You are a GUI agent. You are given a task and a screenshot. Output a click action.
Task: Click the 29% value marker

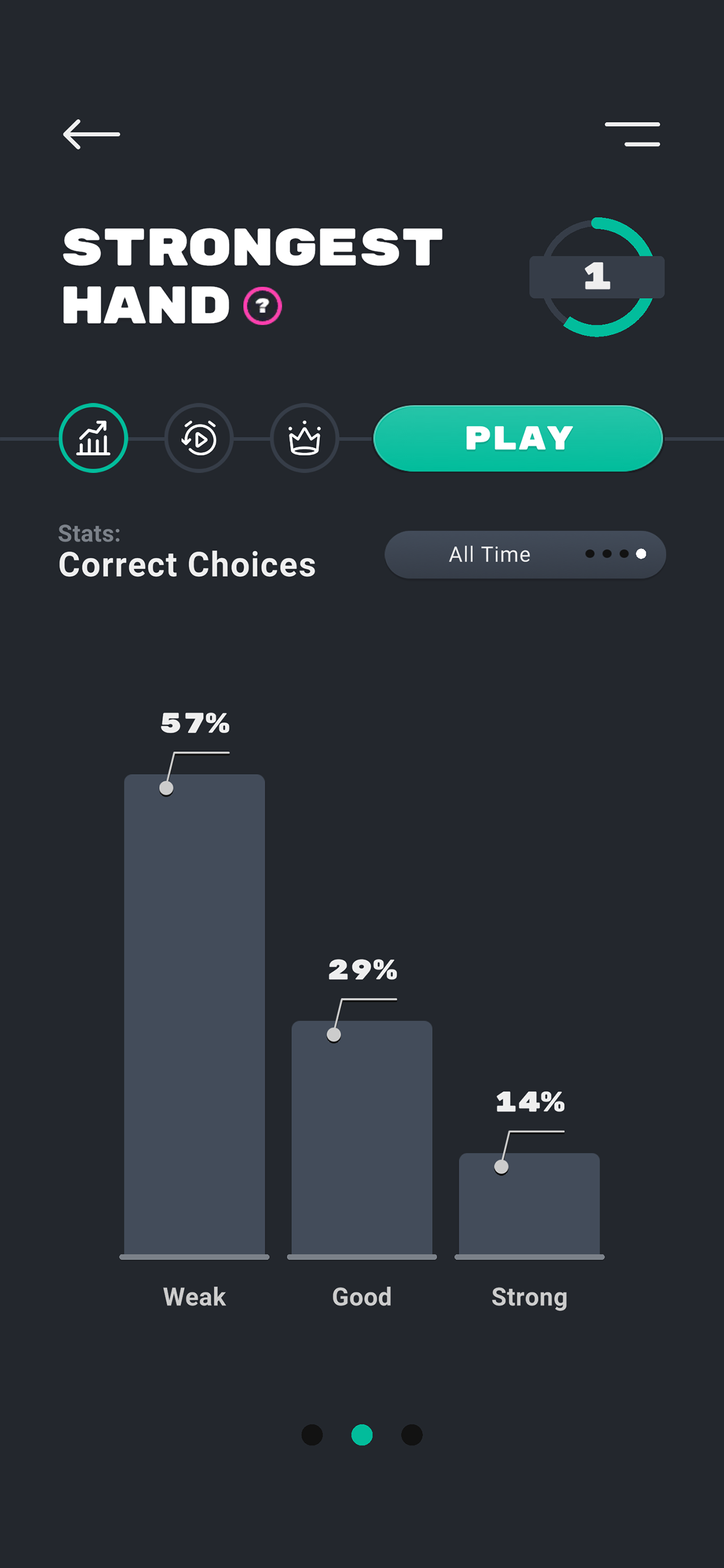pos(333,1035)
